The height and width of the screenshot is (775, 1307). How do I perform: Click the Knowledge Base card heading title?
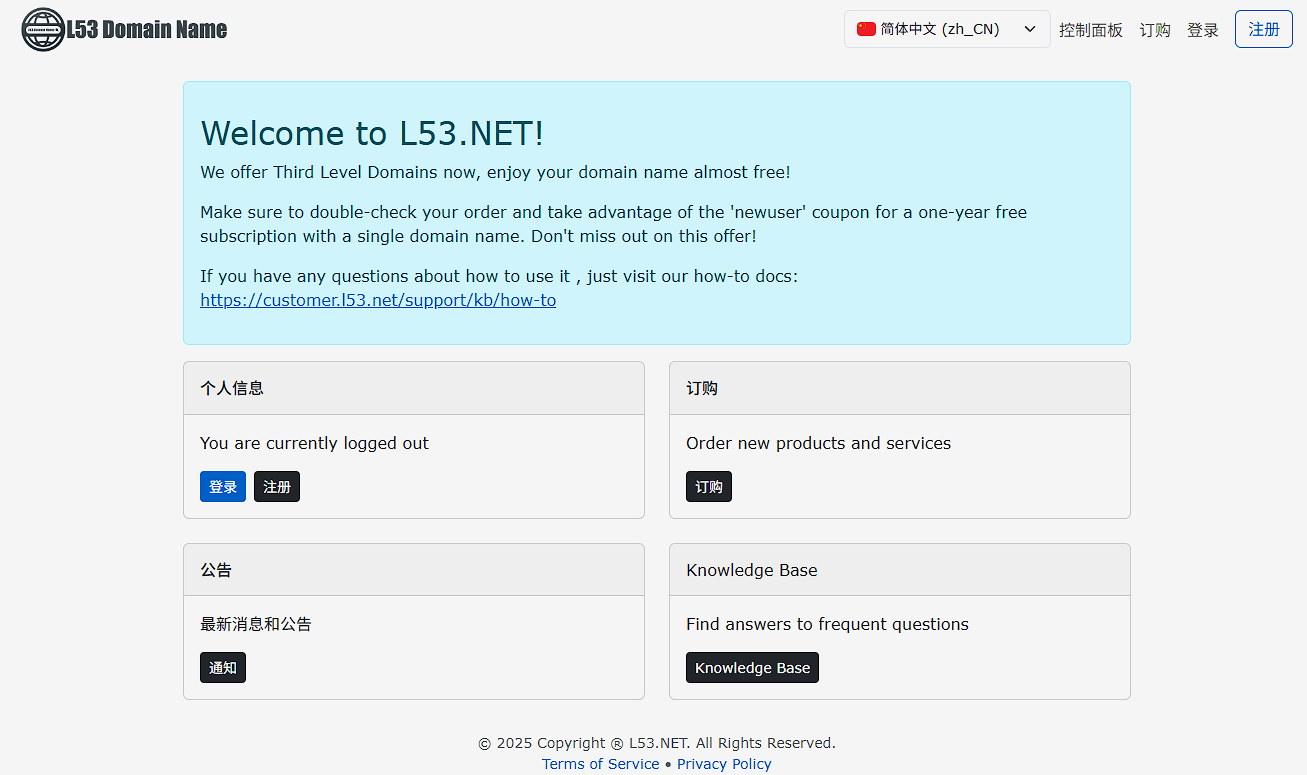(x=751, y=570)
